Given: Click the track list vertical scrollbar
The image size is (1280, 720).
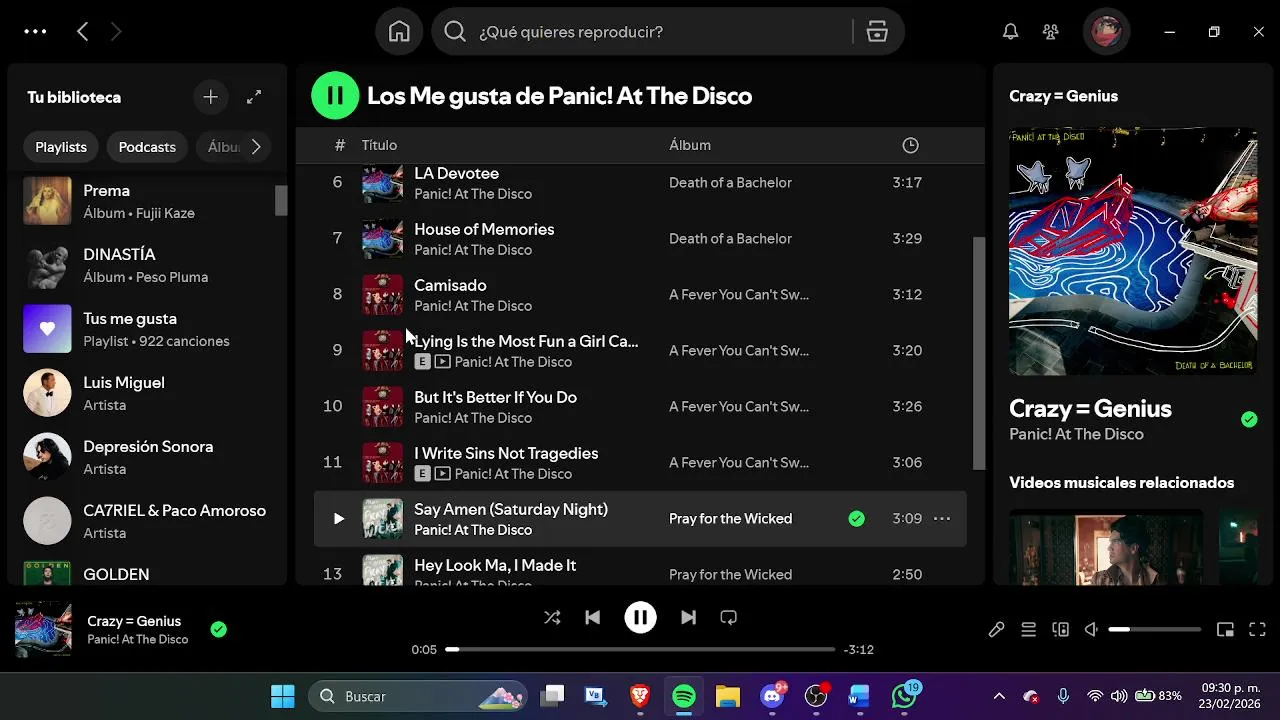Looking at the screenshot, I should pyautogui.click(x=979, y=353).
